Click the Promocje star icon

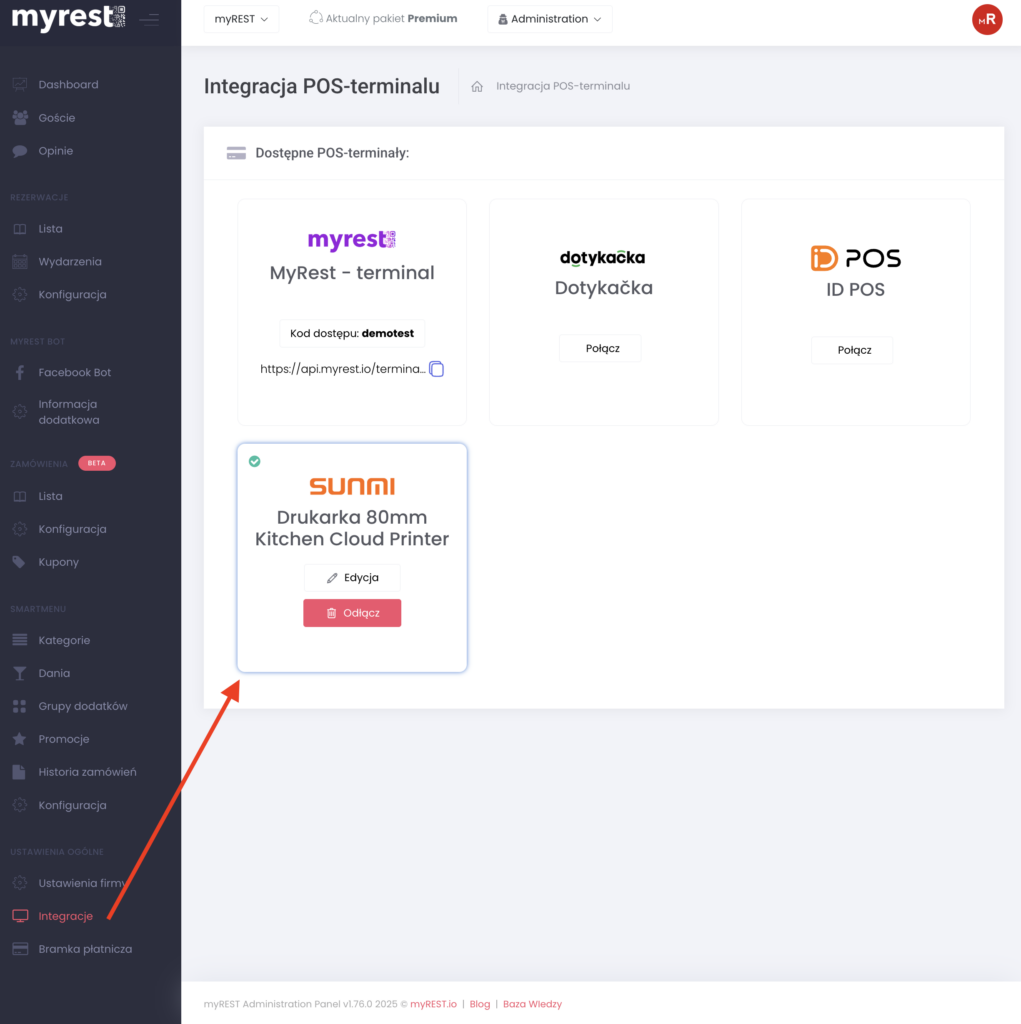pyautogui.click(x=20, y=739)
